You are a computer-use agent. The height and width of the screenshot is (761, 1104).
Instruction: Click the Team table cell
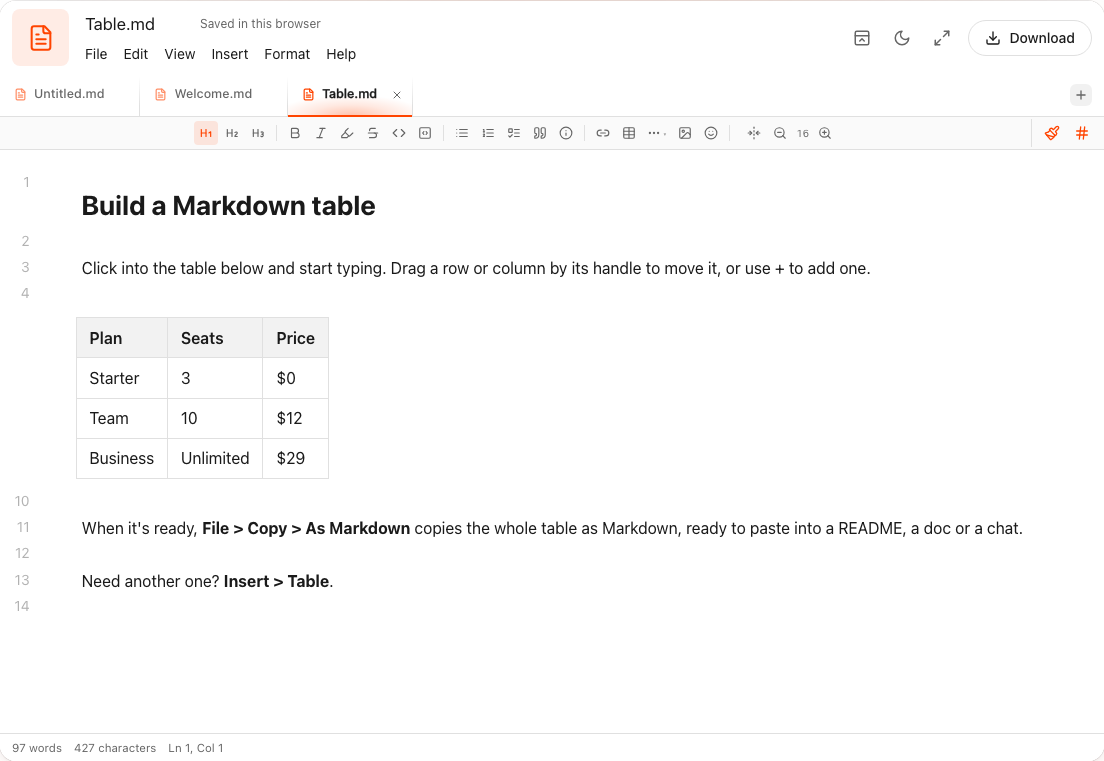pyautogui.click(x=122, y=418)
